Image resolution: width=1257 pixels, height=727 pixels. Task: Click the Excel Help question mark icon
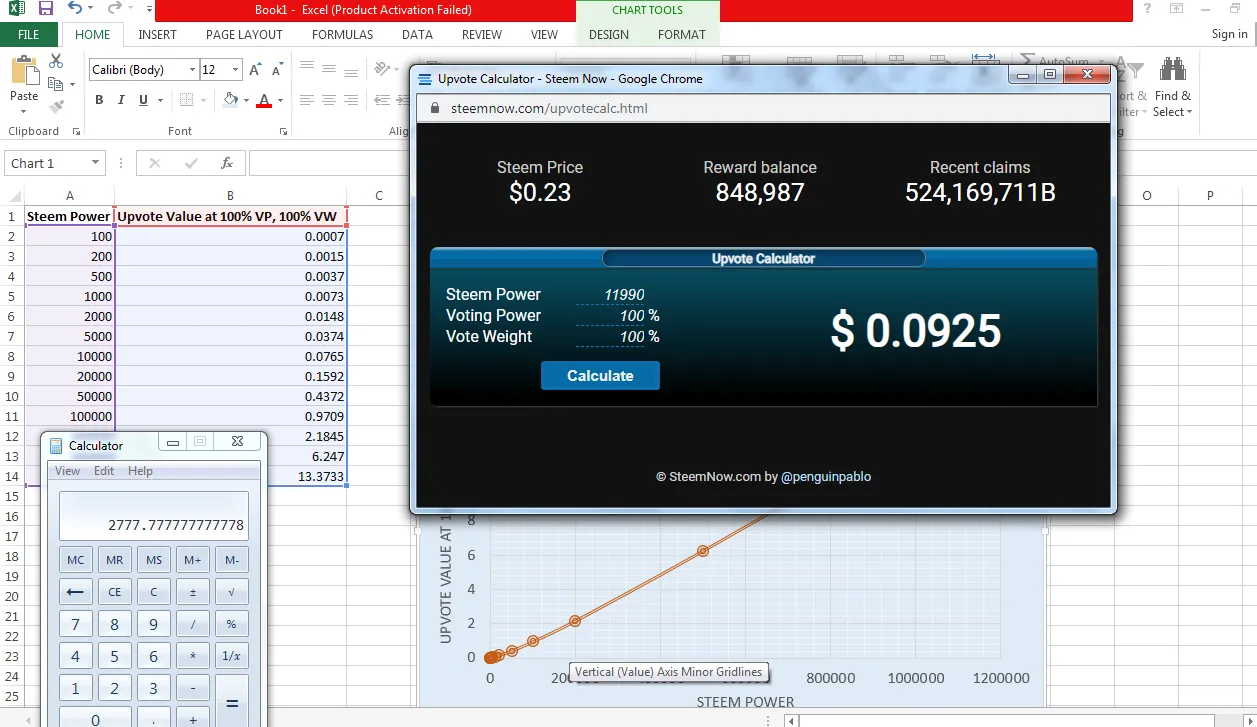point(1147,9)
